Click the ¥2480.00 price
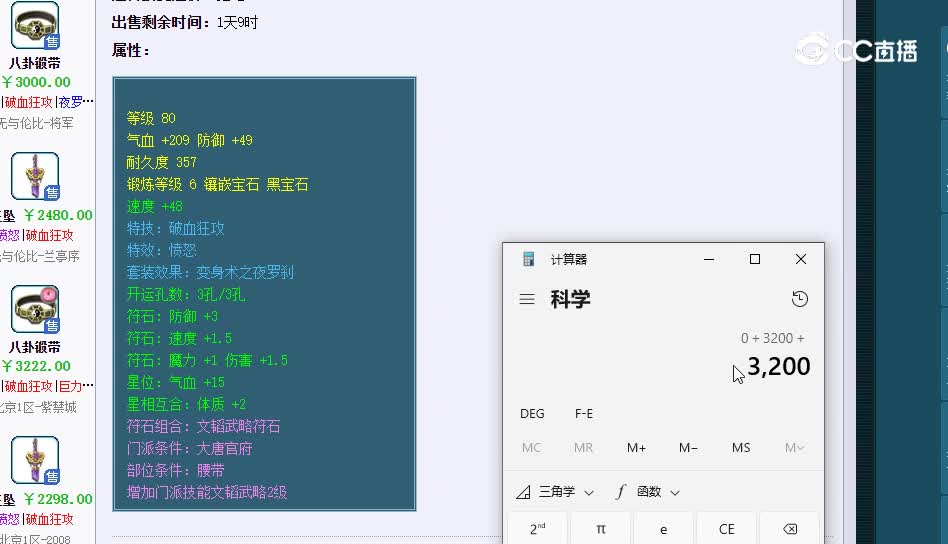The width and height of the screenshot is (948, 544). coord(58,215)
